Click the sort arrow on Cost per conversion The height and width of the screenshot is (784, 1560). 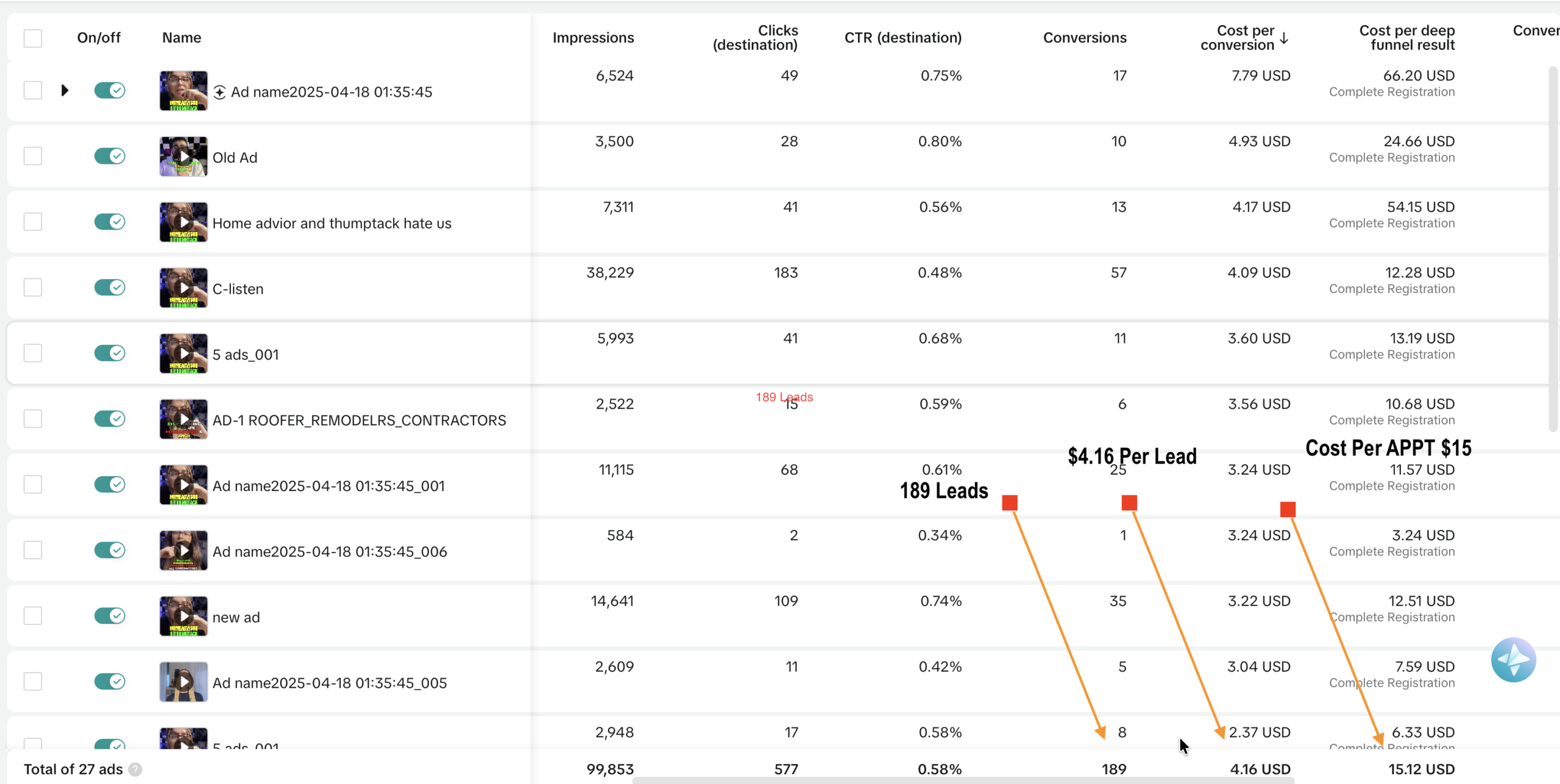(x=1285, y=38)
